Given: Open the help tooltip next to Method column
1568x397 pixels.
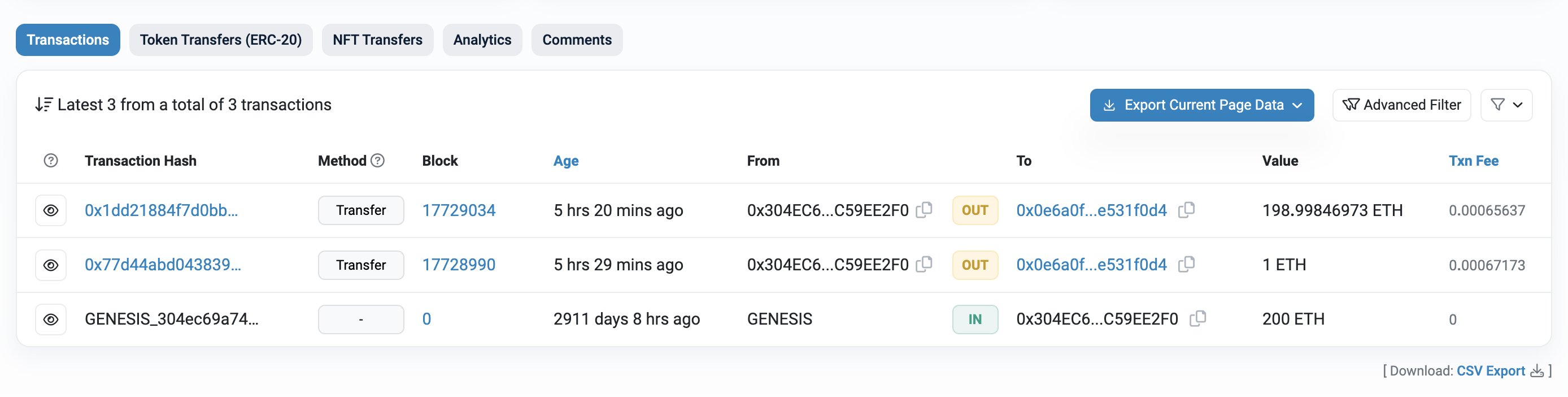Looking at the screenshot, I should tap(377, 161).
